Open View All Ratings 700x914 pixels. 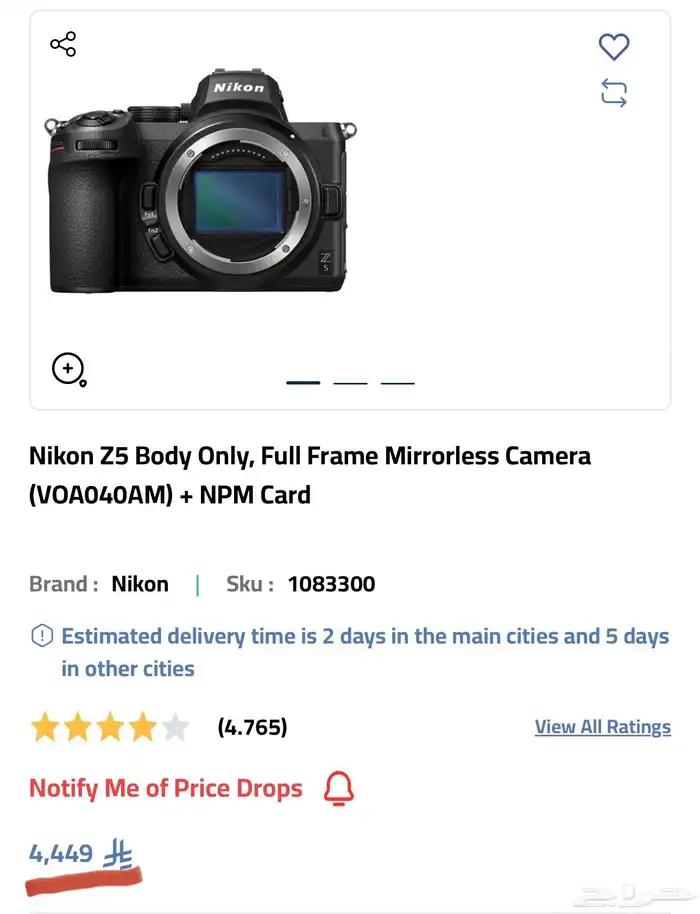(x=603, y=727)
